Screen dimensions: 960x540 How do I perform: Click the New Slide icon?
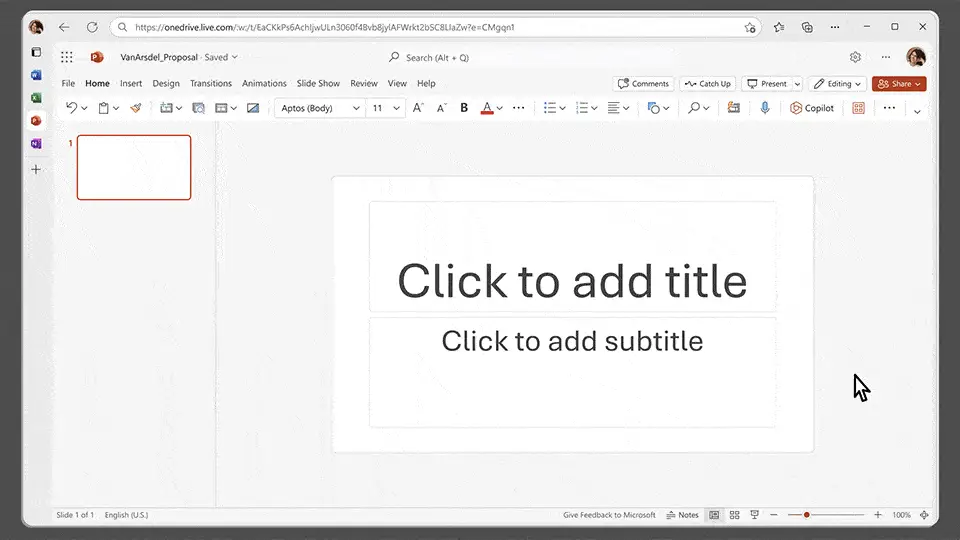[x=166, y=108]
